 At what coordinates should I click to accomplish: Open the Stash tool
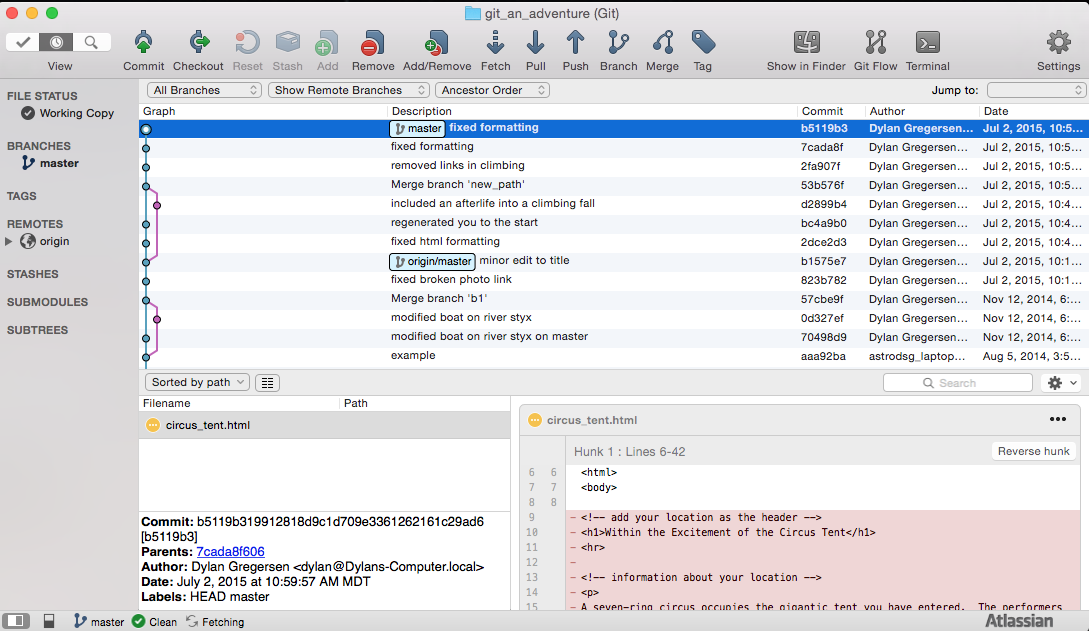288,51
